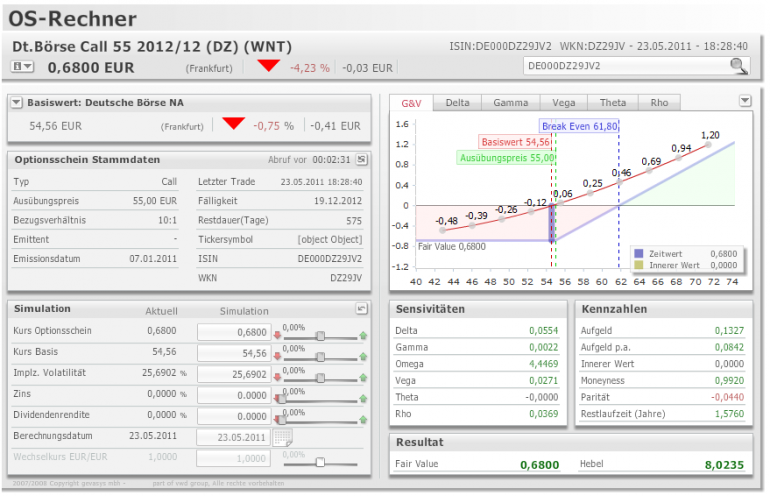770x496 pixels.
Task: Click red down arrow for Implz. Volatilität
Action: pyautogui.click(x=277, y=378)
